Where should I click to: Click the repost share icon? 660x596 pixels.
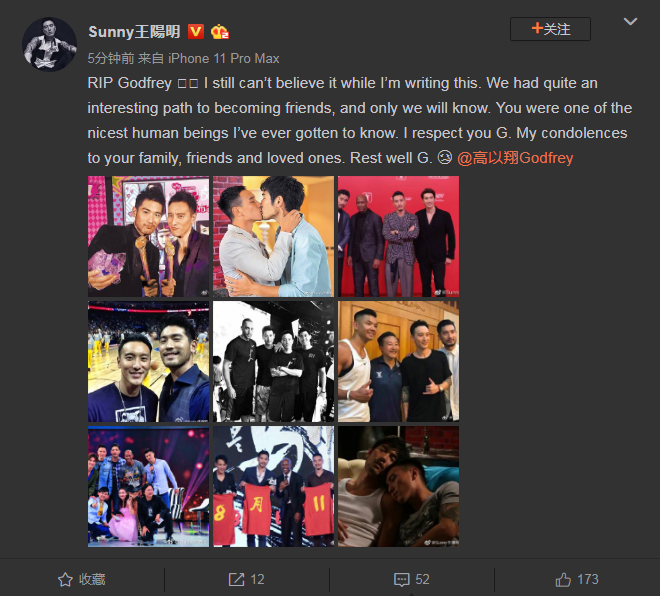(236, 580)
